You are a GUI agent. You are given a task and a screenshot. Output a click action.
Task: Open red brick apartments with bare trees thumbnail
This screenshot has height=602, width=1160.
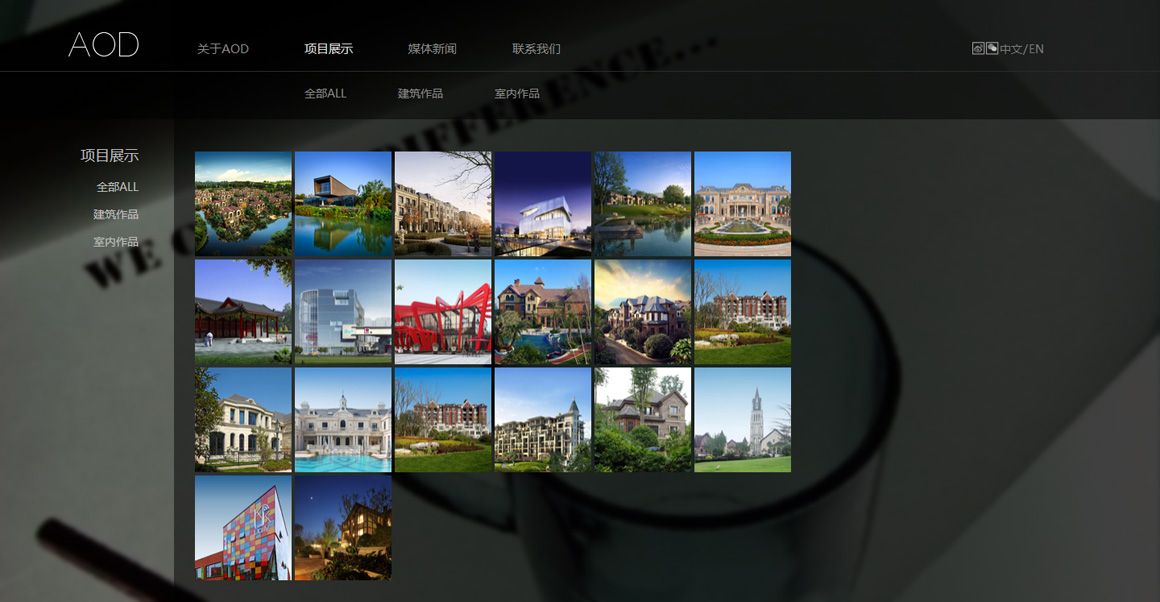click(x=743, y=312)
